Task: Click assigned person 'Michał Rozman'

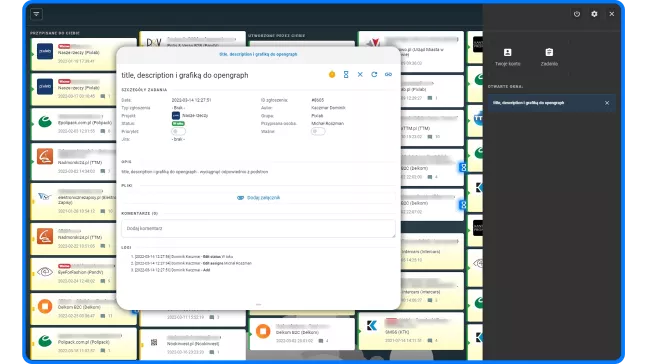Action: [327, 123]
